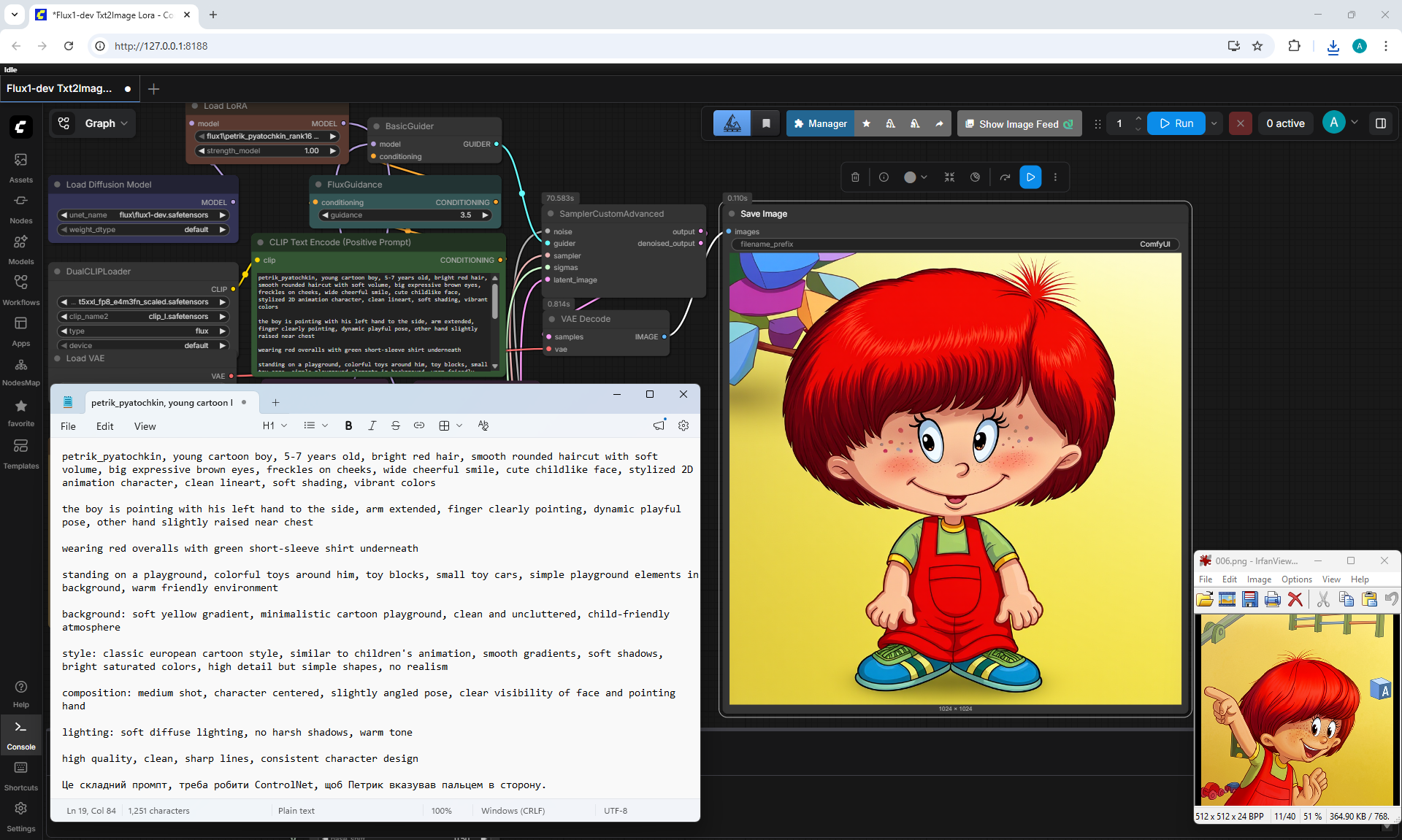The image size is (1402, 840).
Task: Expand the H1 heading dropdown in Notepad
Action: click(275, 425)
